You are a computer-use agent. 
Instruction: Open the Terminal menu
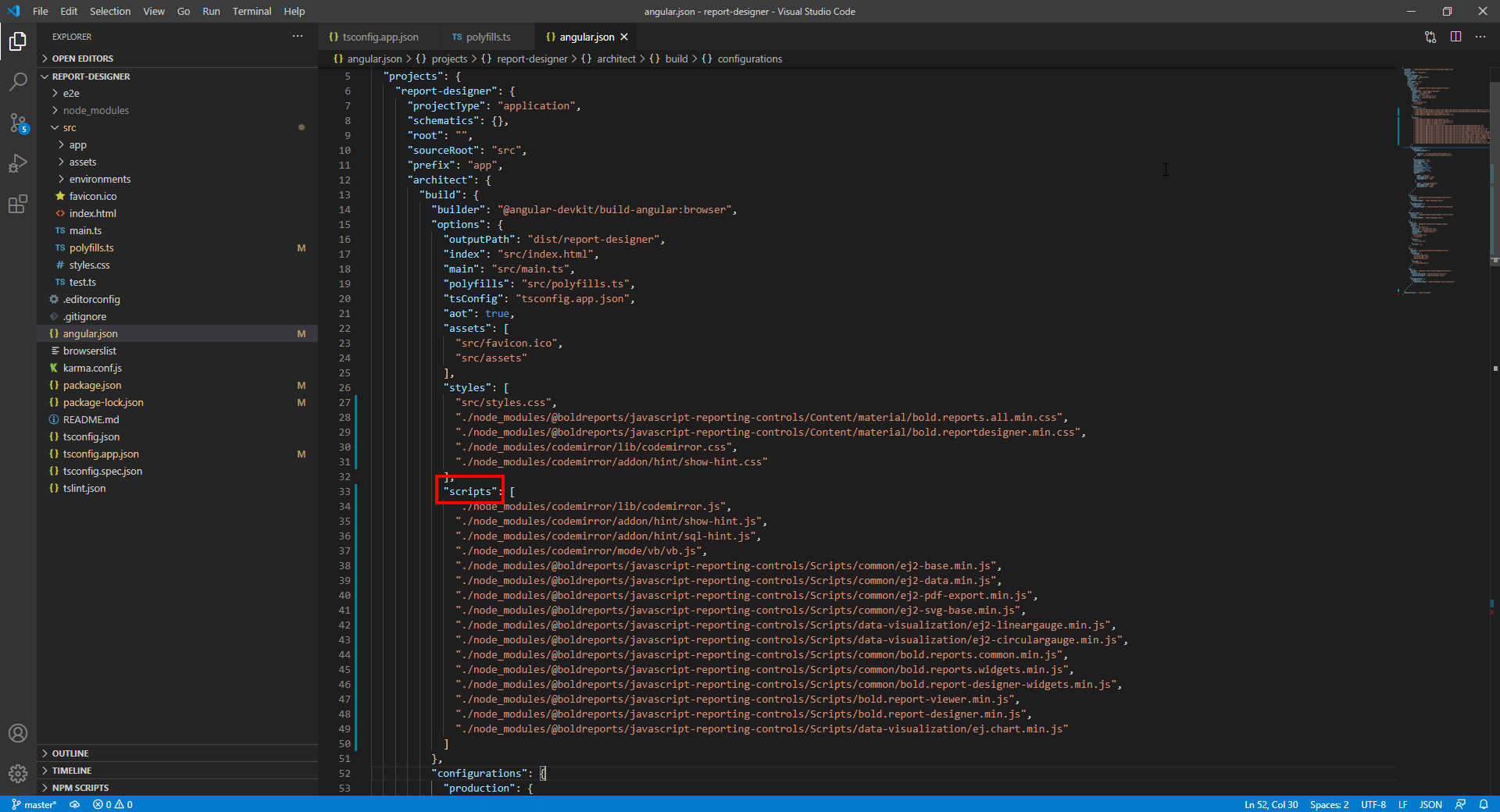(x=252, y=11)
